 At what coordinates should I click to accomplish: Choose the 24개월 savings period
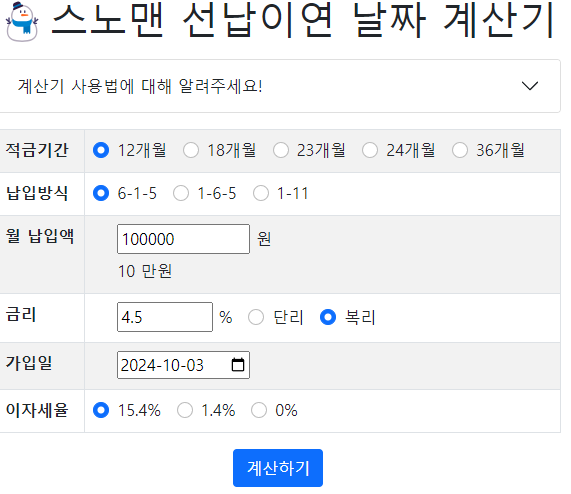pos(370,150)
